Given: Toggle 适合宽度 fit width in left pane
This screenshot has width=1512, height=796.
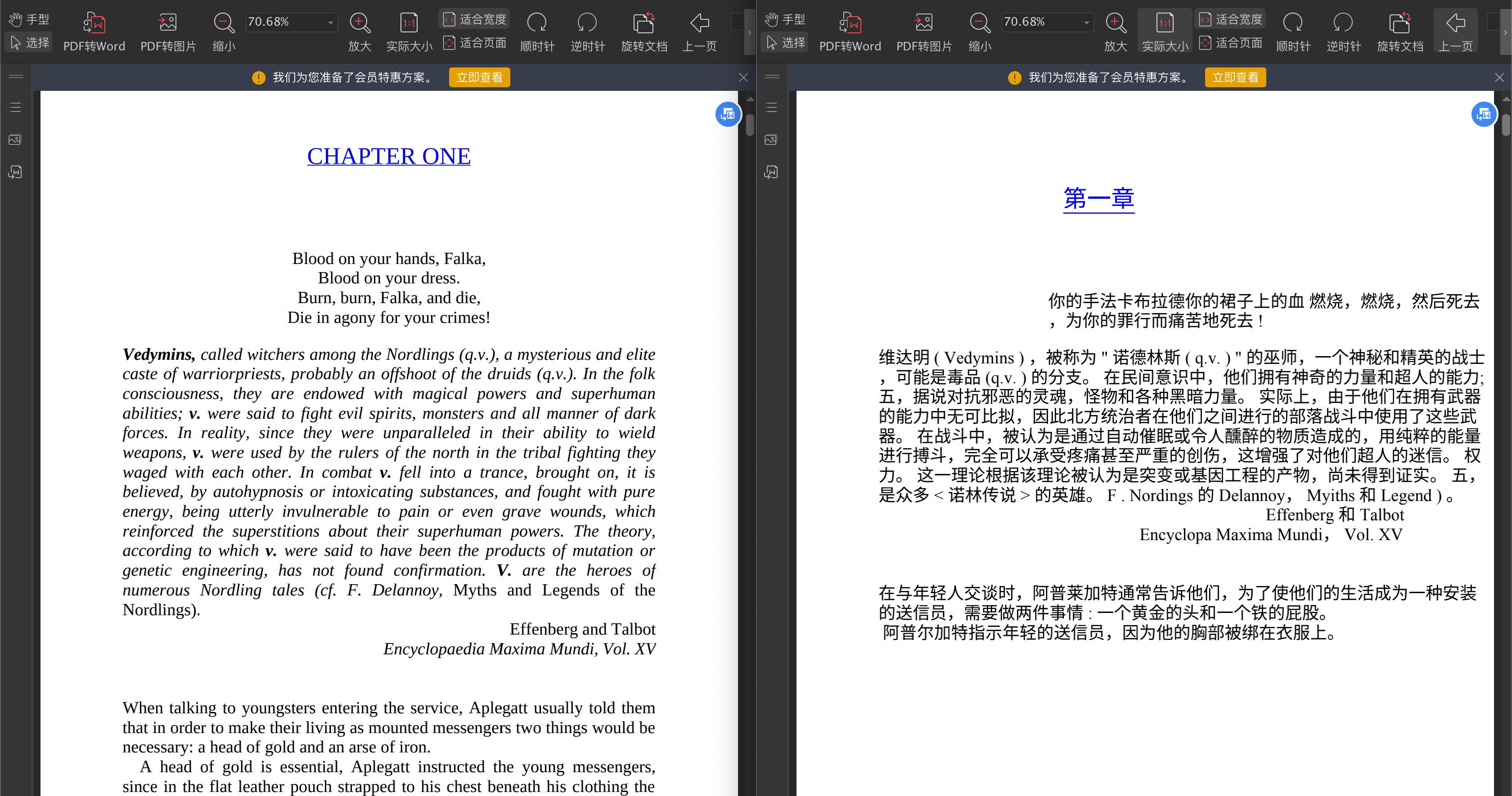Looking at the screenshot, I should coord(474,19).
